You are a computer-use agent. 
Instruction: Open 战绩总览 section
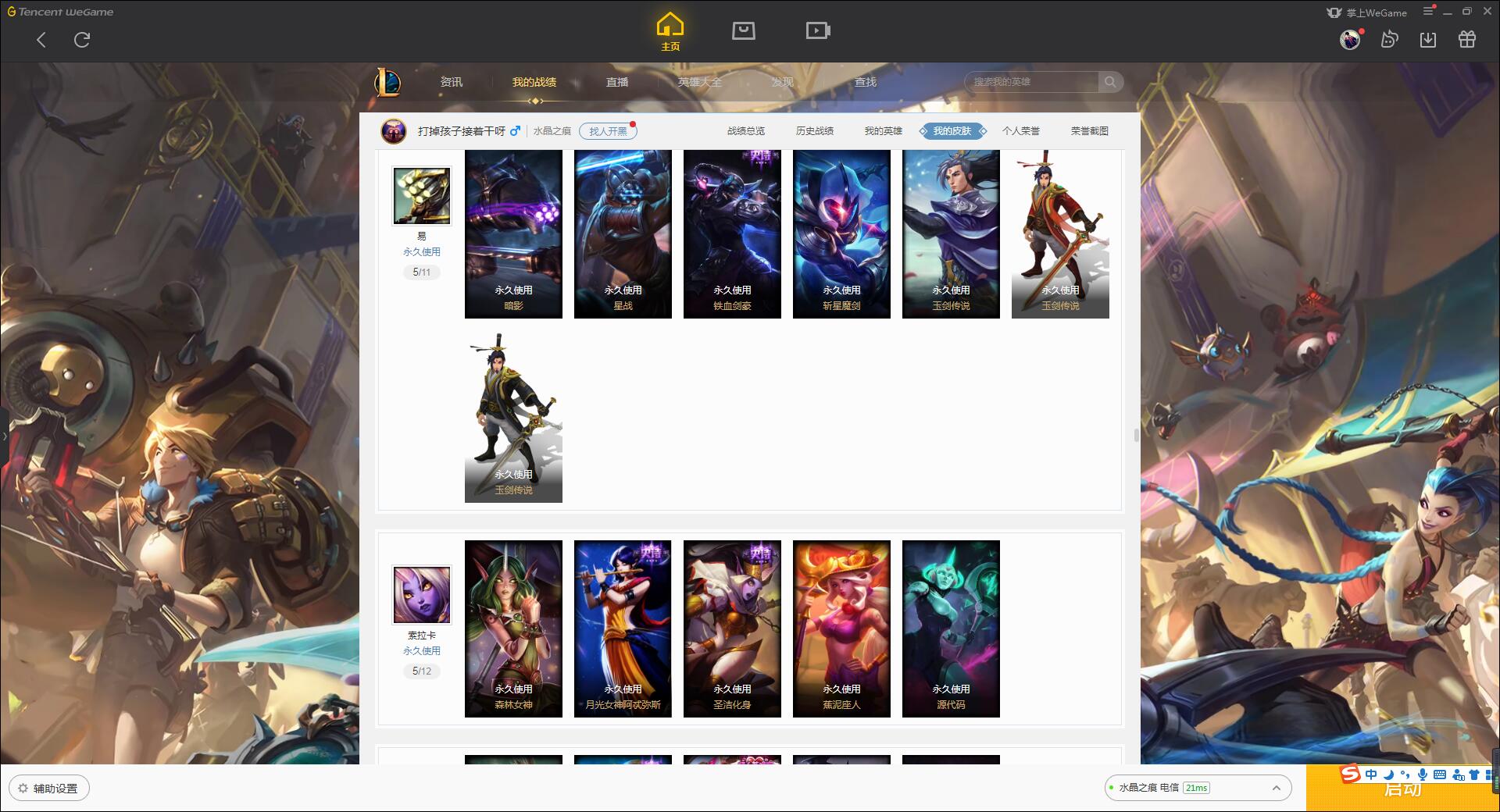click(746, 131)
